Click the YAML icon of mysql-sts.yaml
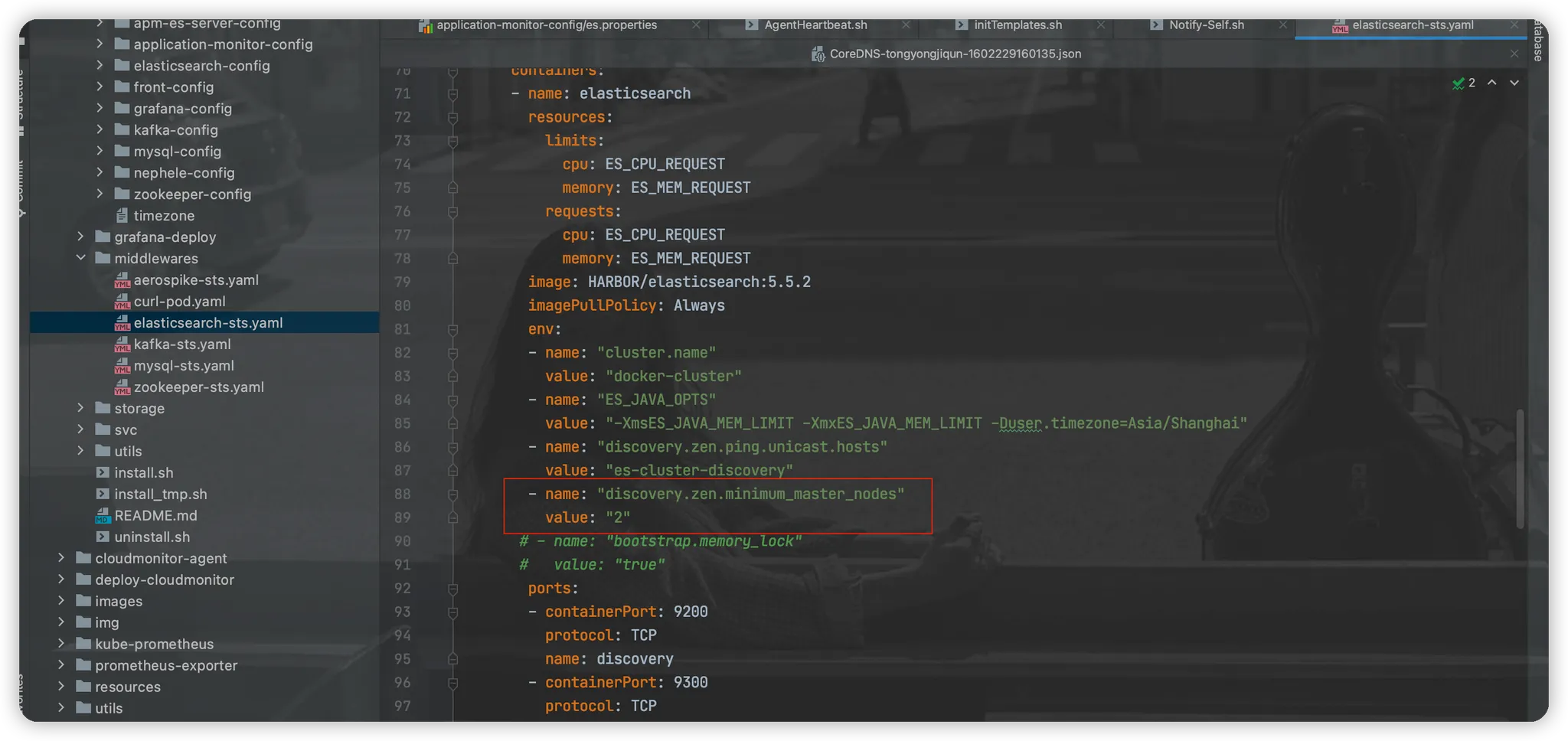The width and height of the screenshot is (1568, 741). [122, 366]
